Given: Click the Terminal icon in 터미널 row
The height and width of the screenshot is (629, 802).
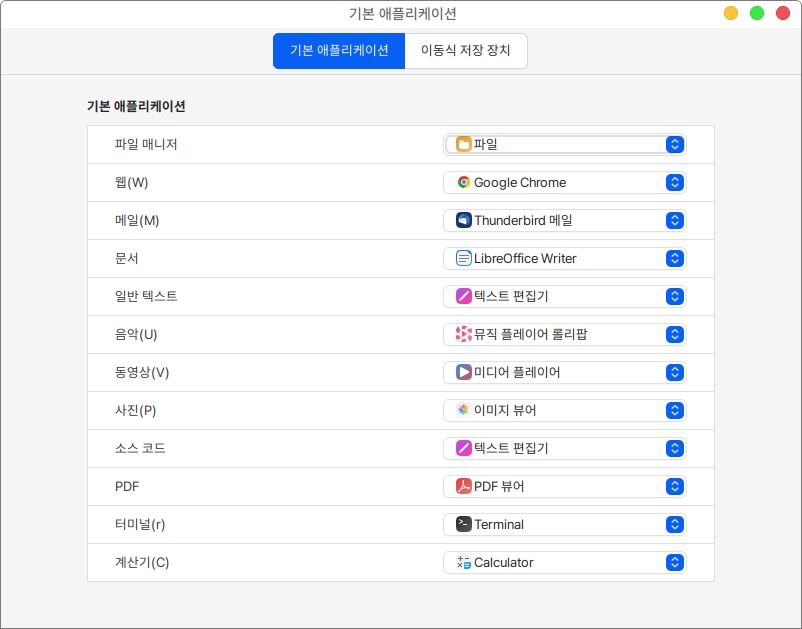Looking at the screenshot, I should (464, 524).
